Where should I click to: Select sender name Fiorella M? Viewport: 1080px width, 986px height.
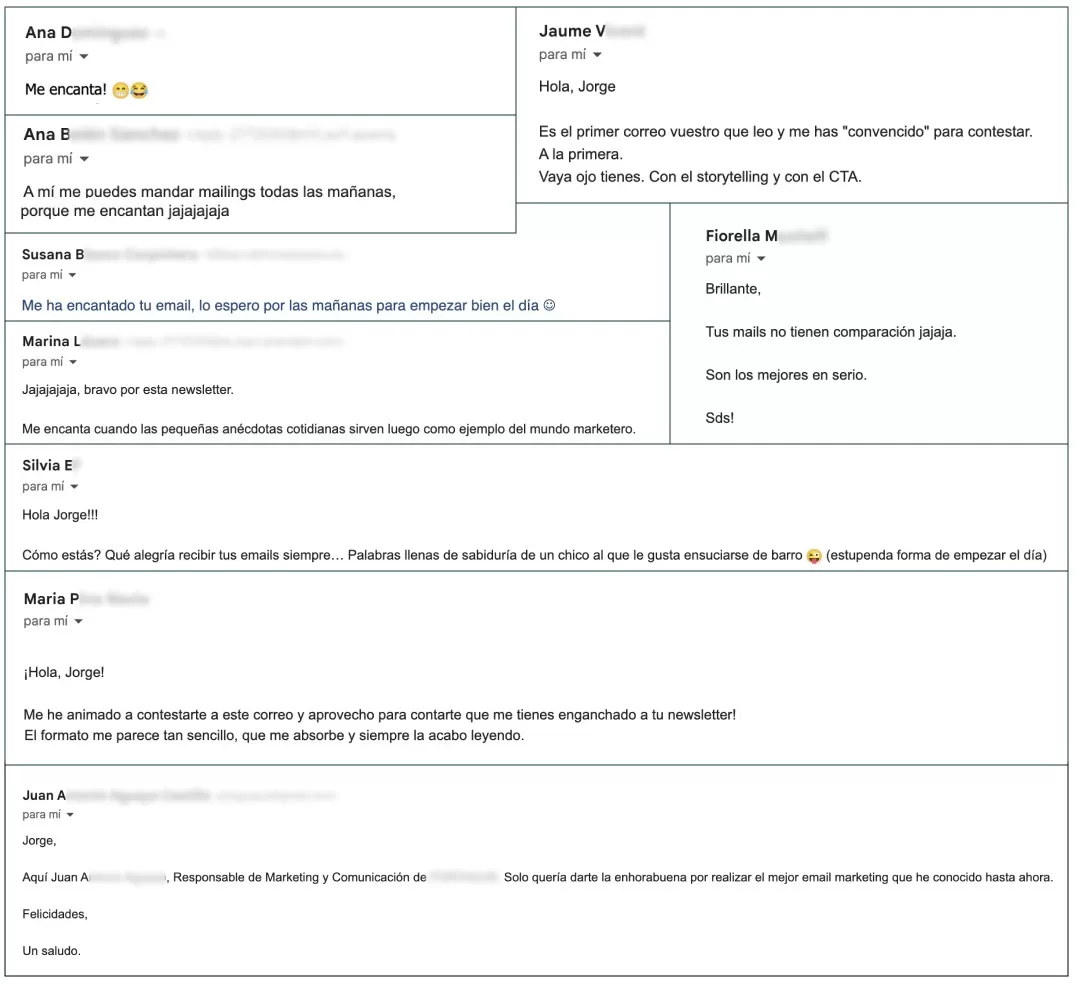coord(741,235)
